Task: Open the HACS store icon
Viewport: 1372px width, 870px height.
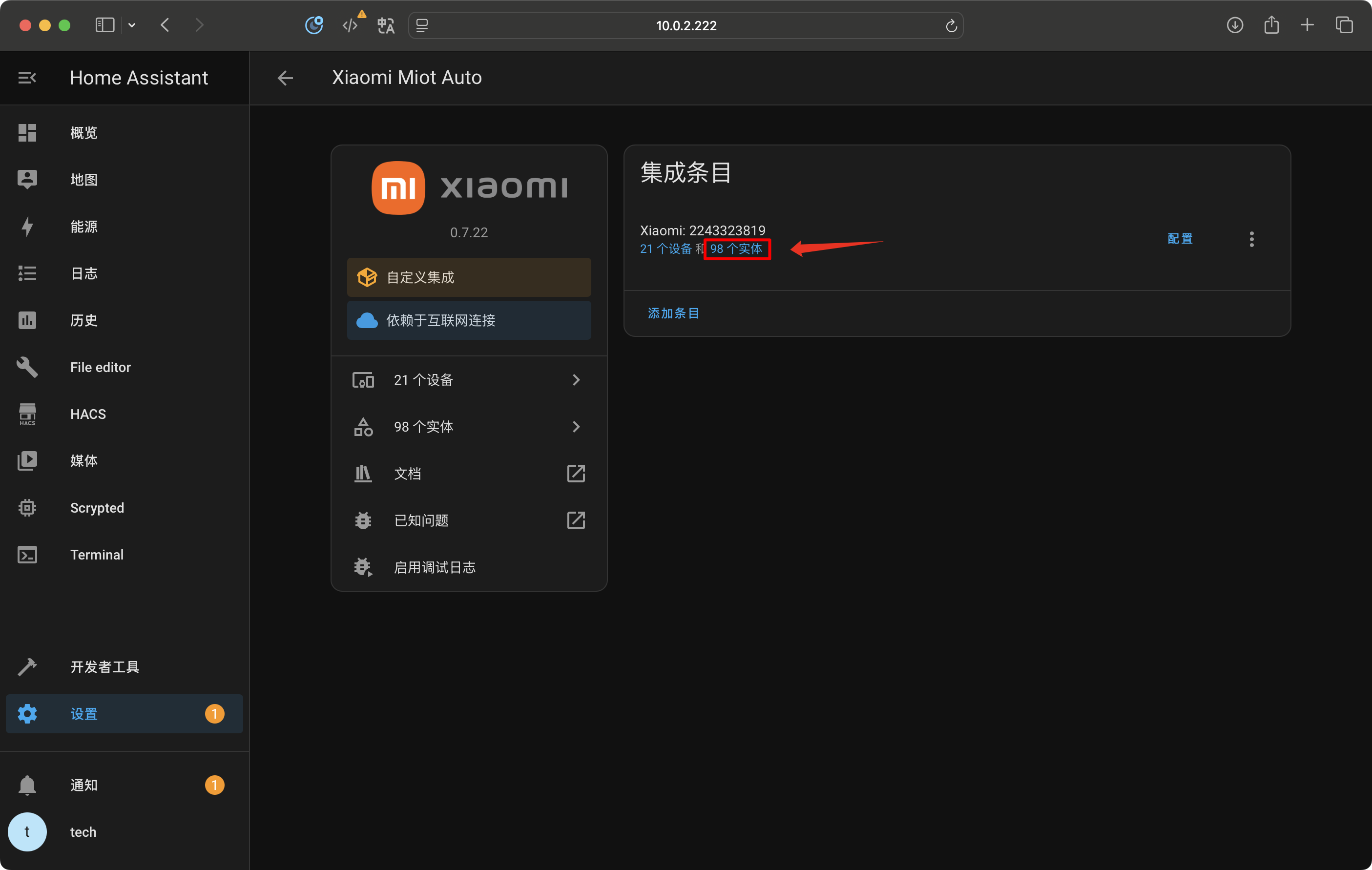Action: (27, 414)
